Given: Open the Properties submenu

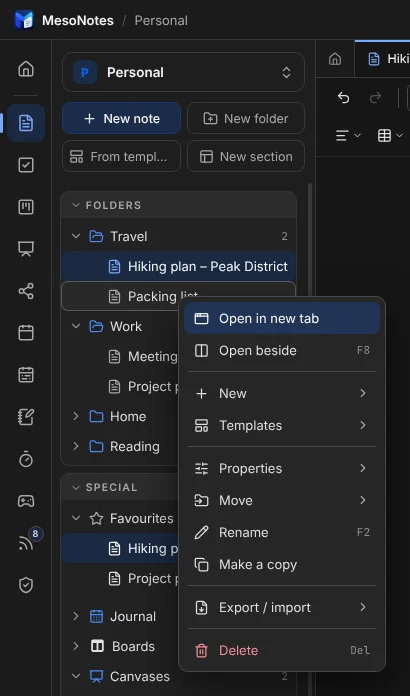Looking at the screenshot, I should coord(282,468).
